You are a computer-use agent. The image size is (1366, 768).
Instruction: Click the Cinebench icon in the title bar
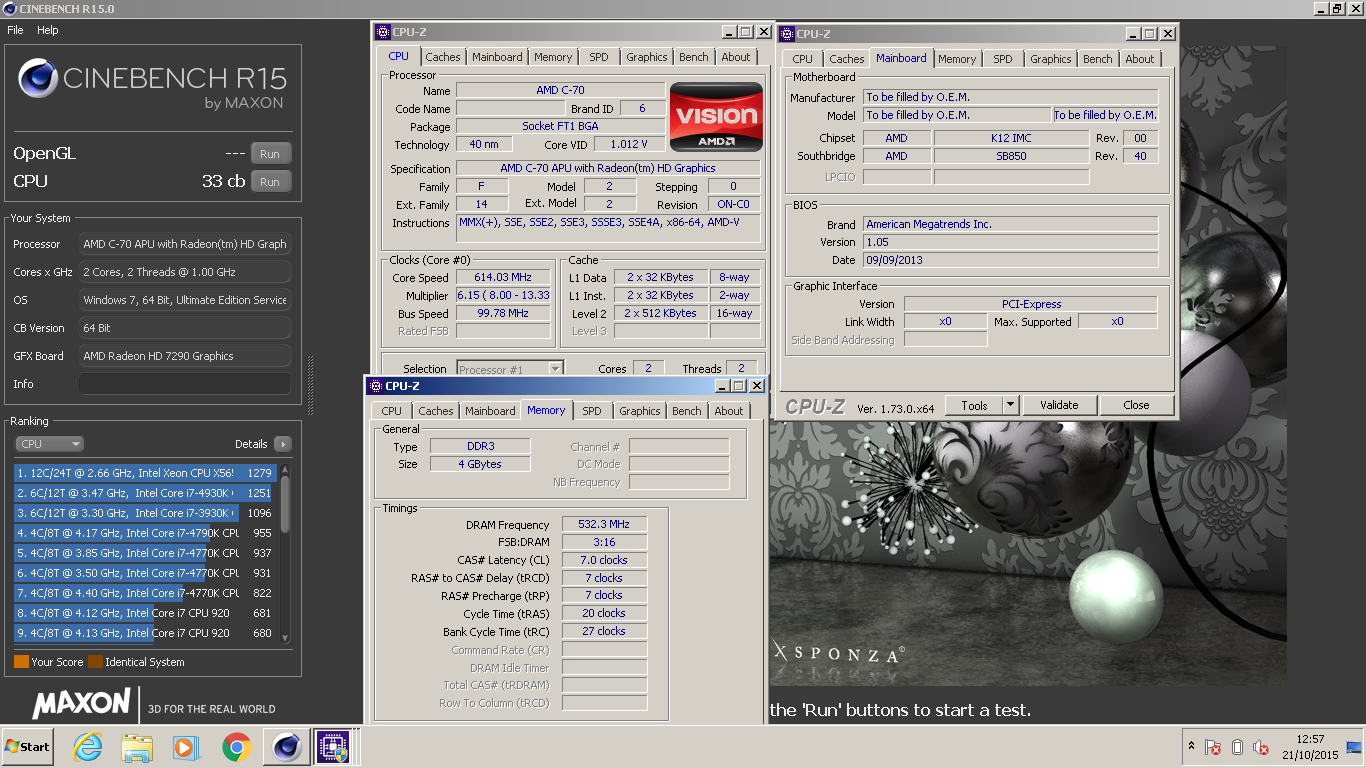pyautogui.click(x=10, y=9)
